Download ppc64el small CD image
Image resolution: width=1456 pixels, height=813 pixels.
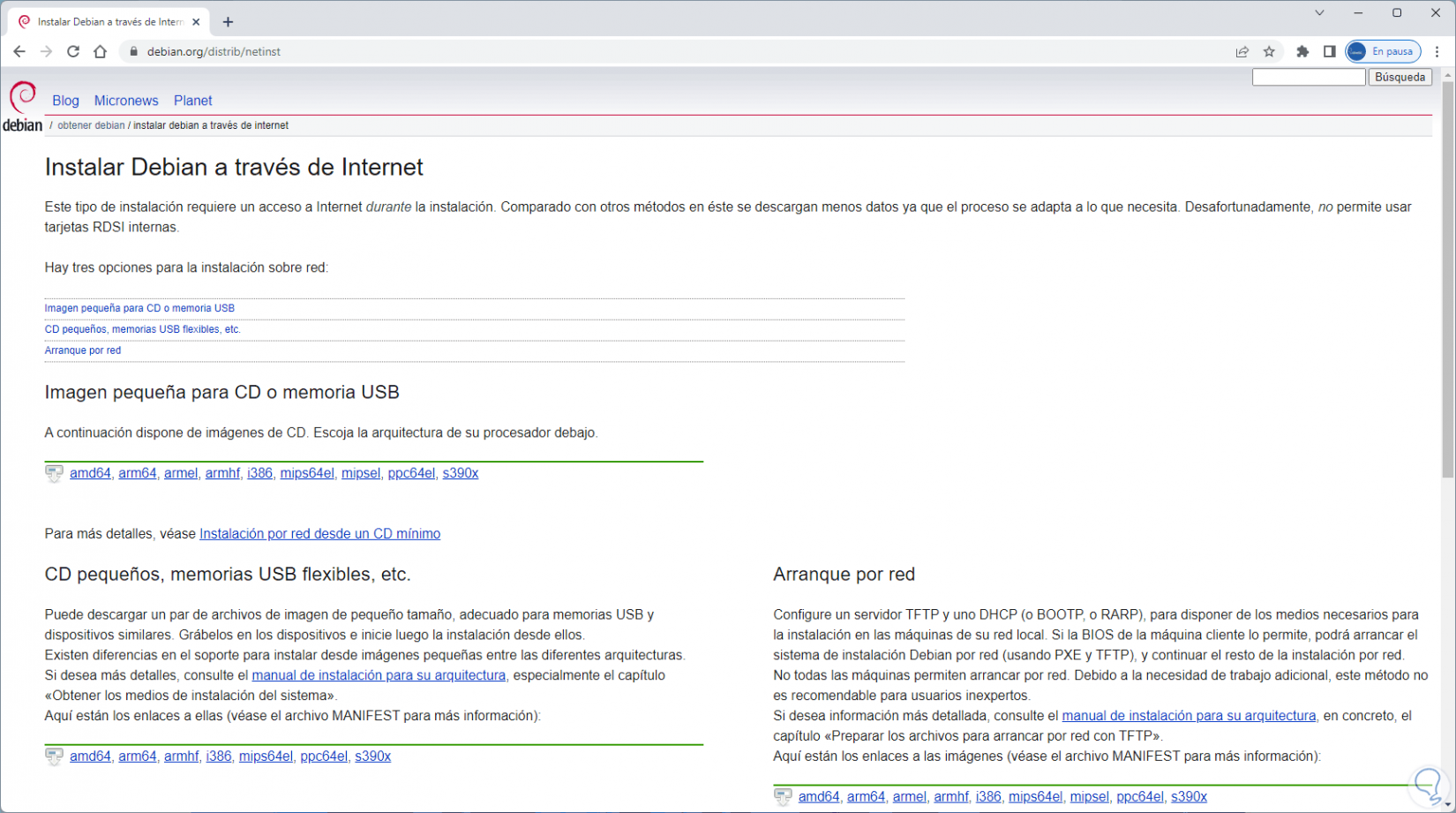pos(411,473)
